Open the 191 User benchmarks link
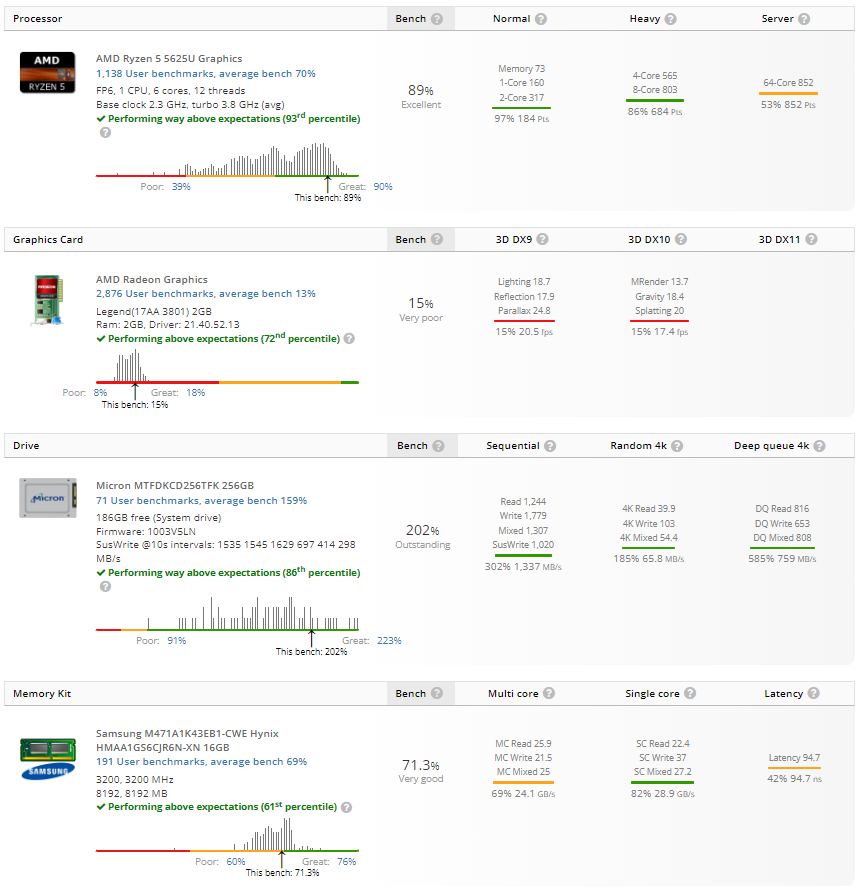 tap(201, 761)
